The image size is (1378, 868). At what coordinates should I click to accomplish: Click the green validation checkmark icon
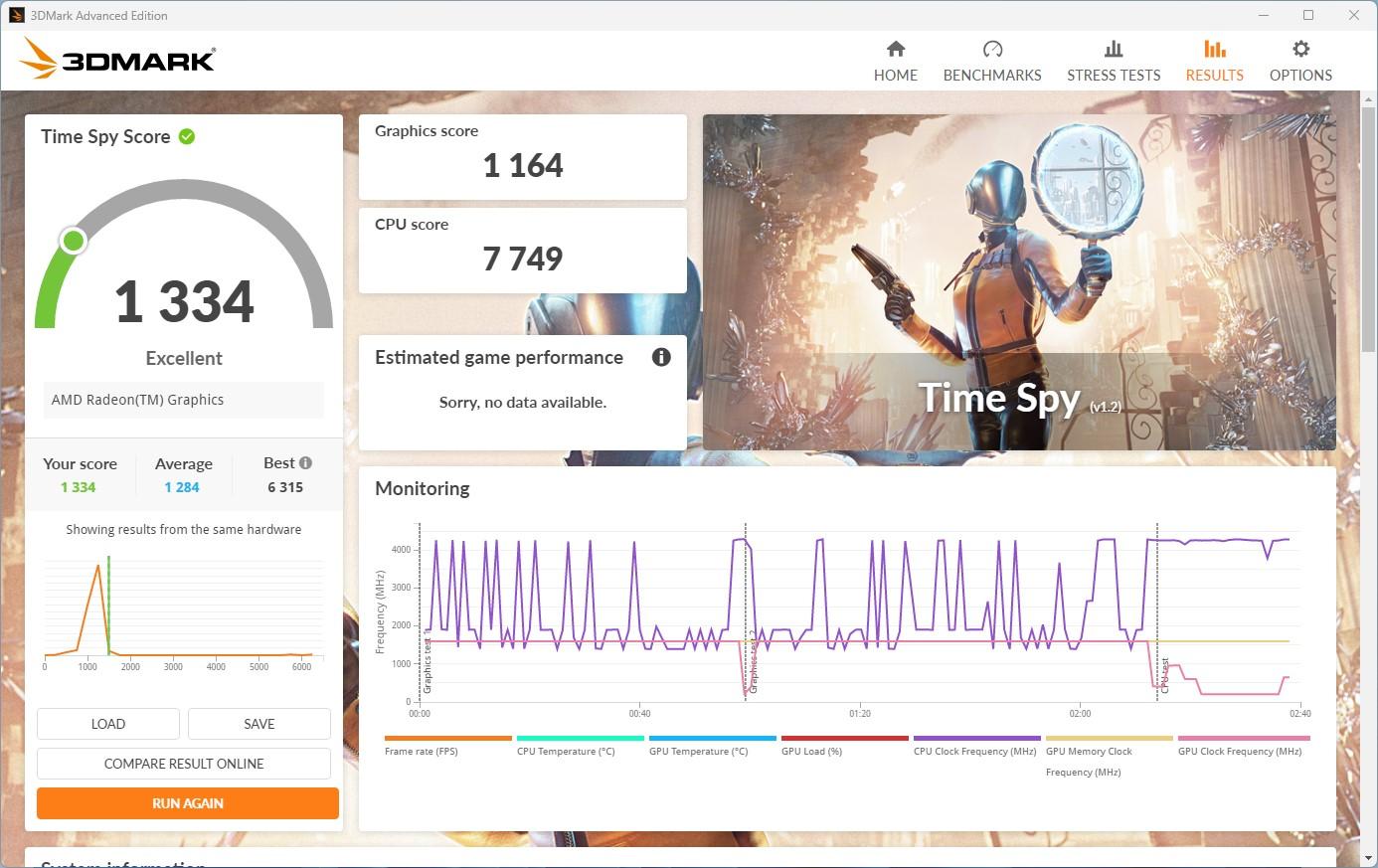click(187, 137)
